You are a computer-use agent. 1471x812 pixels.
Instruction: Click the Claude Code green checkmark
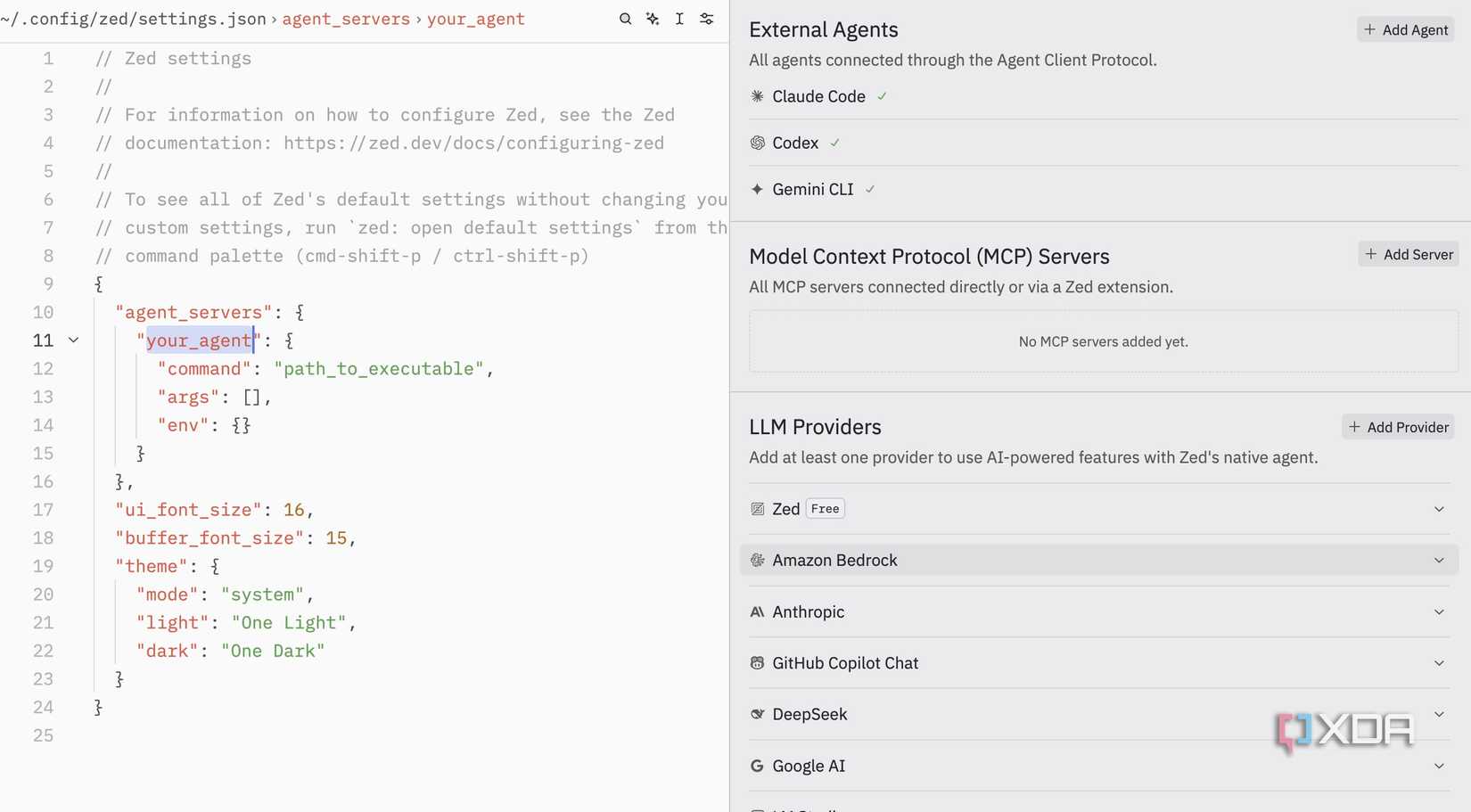click(x=882, y=96)
